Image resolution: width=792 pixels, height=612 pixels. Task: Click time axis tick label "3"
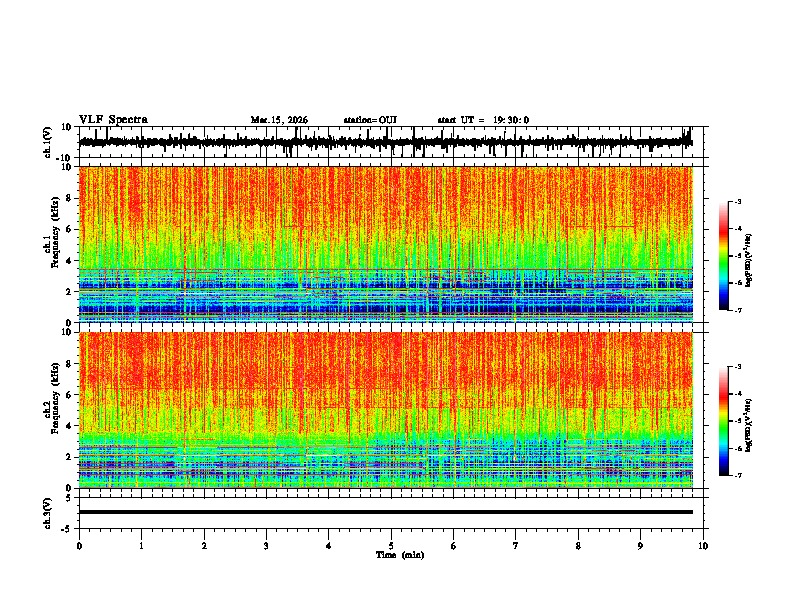[x=266, y=546]
